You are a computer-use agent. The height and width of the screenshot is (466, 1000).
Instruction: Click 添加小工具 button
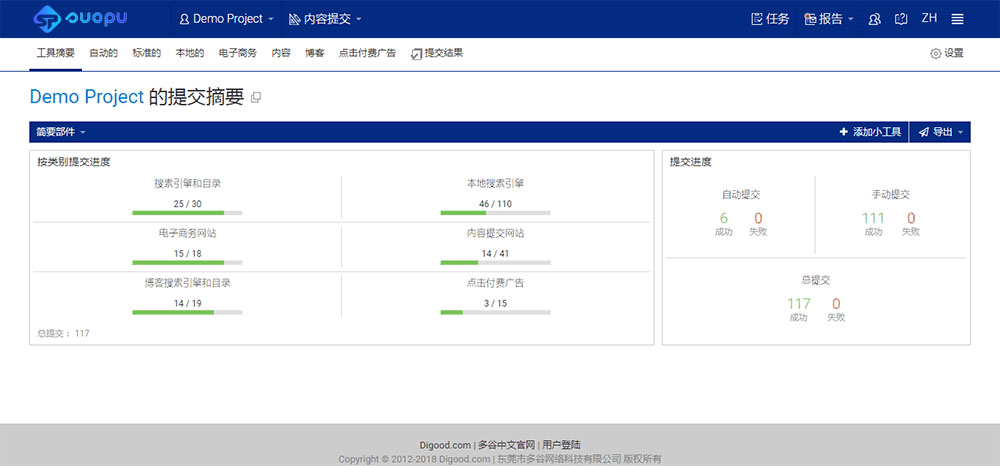click(871, 132)
